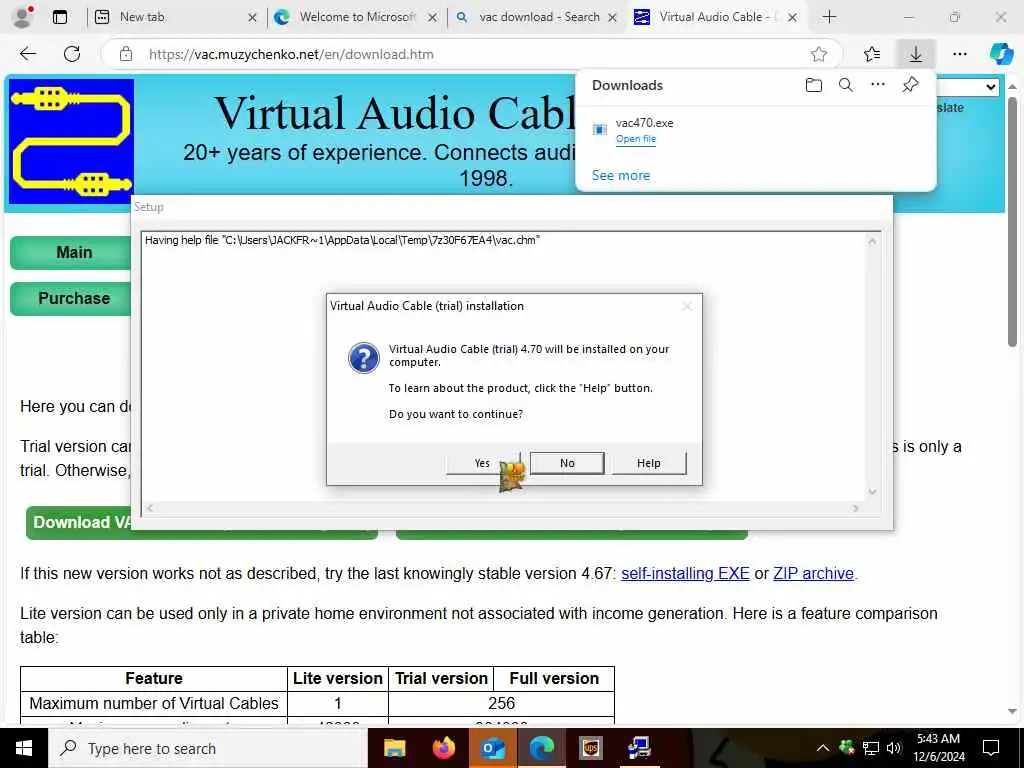Toggle the browser Downloads toolbar button
1024x768 pixels.
coord(916,54)
